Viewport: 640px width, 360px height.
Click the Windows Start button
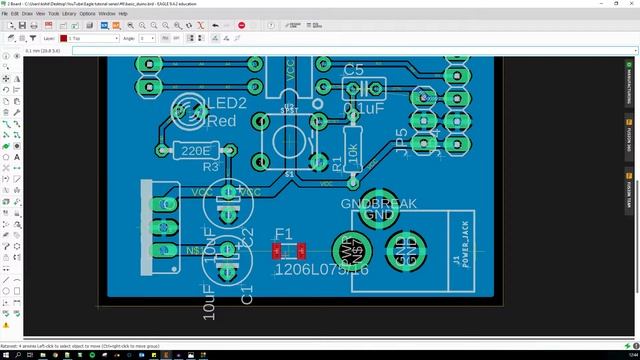(x=6, y=355)
